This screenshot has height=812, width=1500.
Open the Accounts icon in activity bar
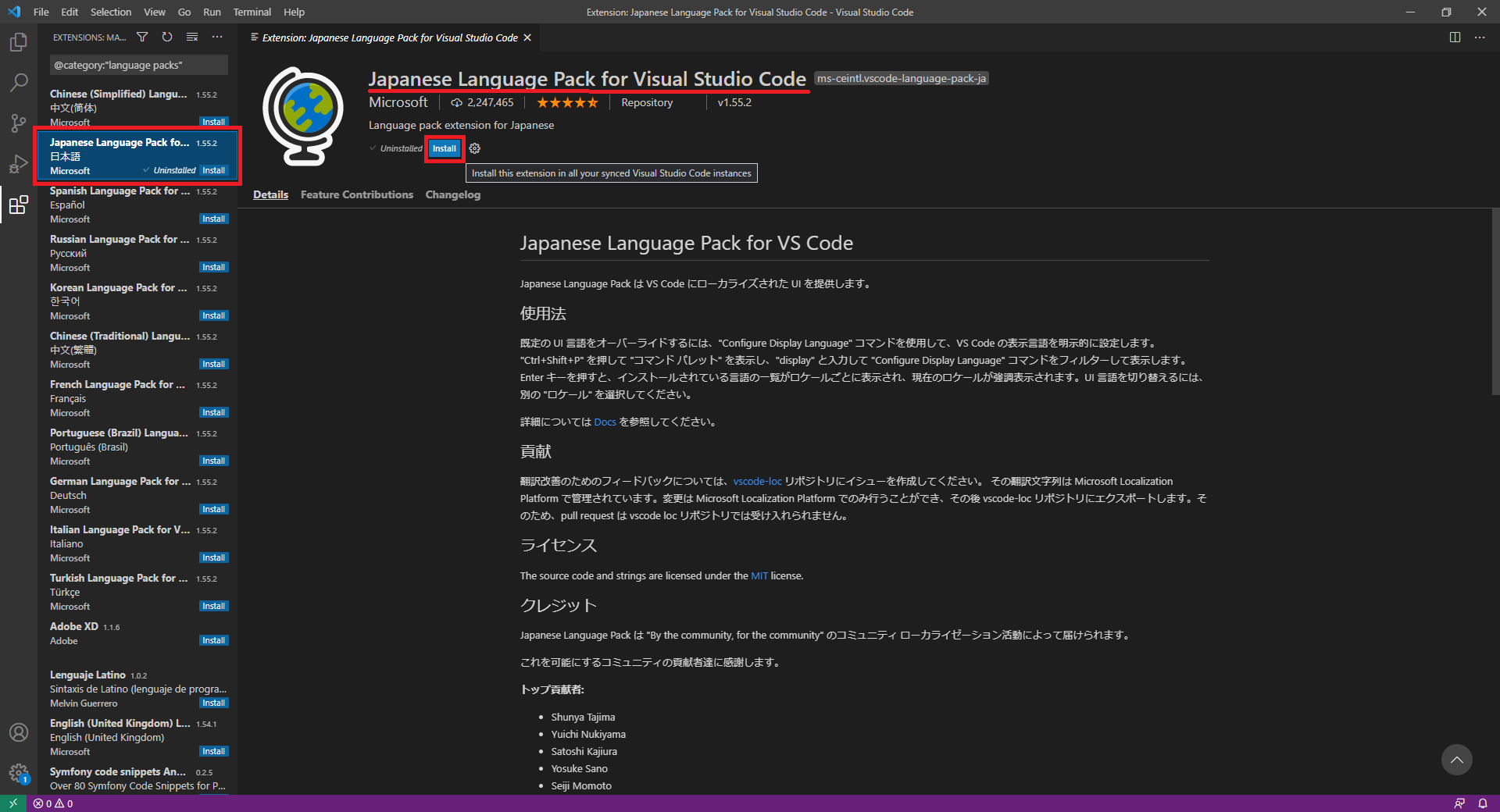point(19,732)
